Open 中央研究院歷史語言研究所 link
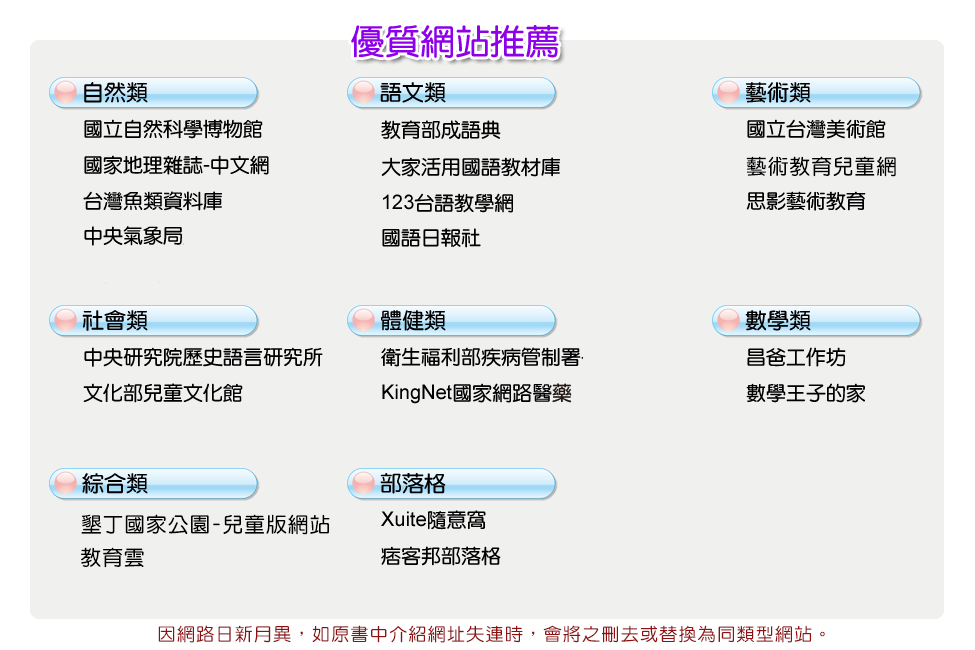 pyautogui.click(x=203, y=357)
